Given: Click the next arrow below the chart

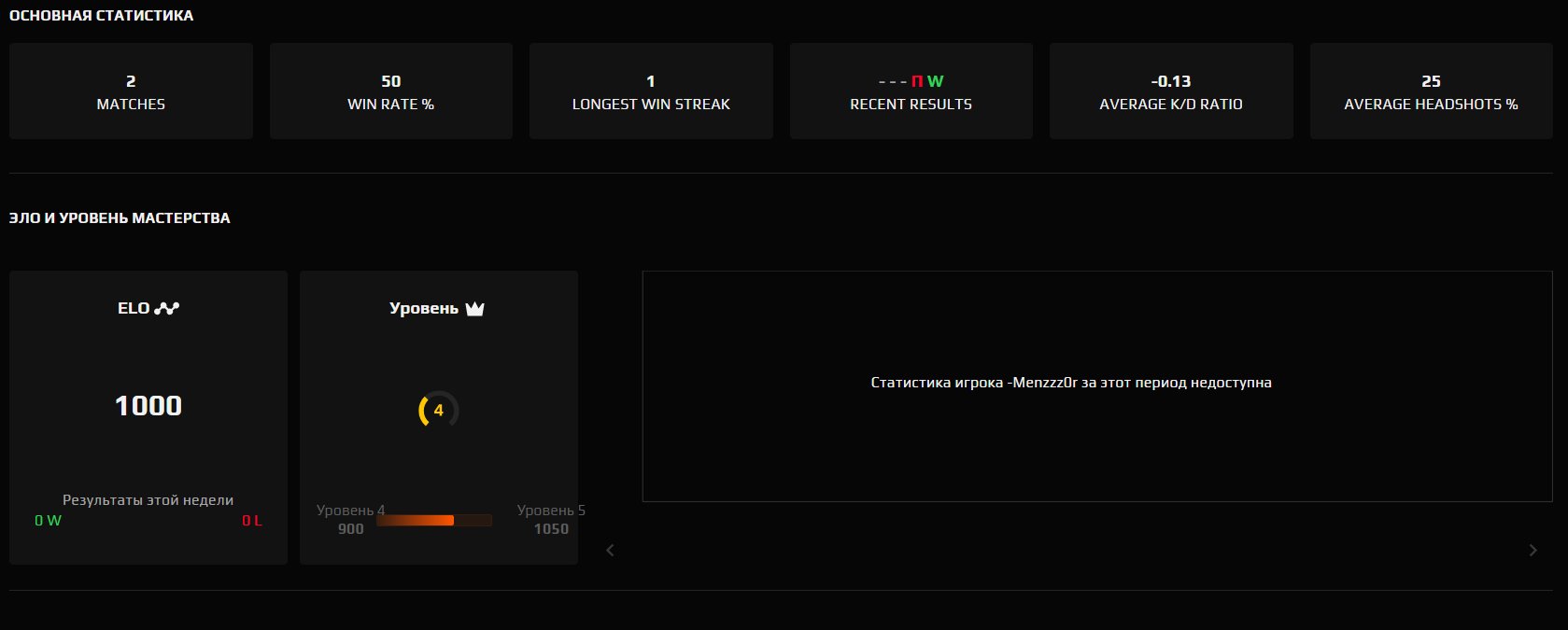Looking at the screenshot, I should coord(1533,550).
